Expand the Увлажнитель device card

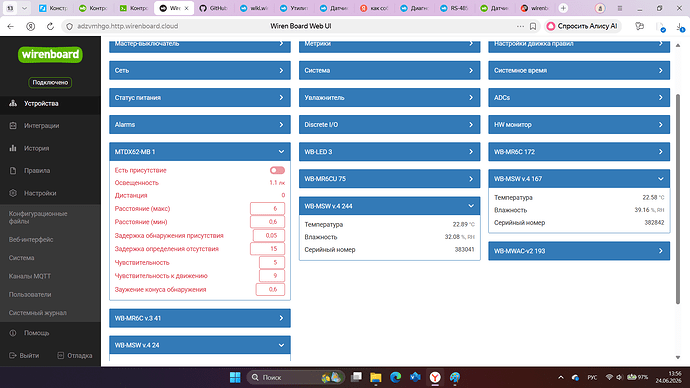coord(389,98)
